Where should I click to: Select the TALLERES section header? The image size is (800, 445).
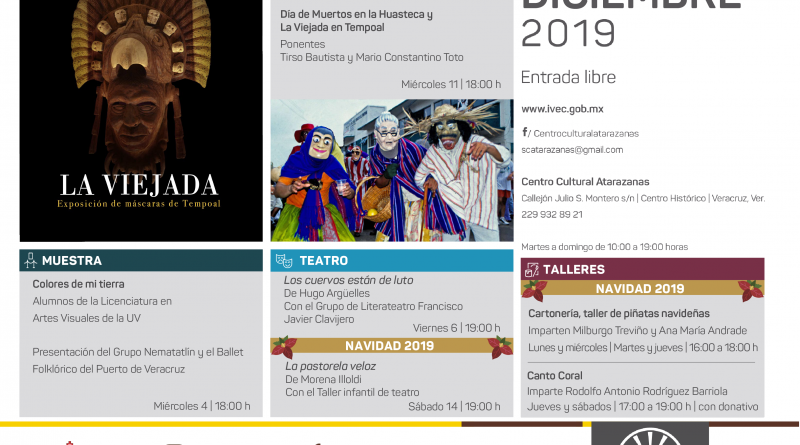(x=642, y=269)
